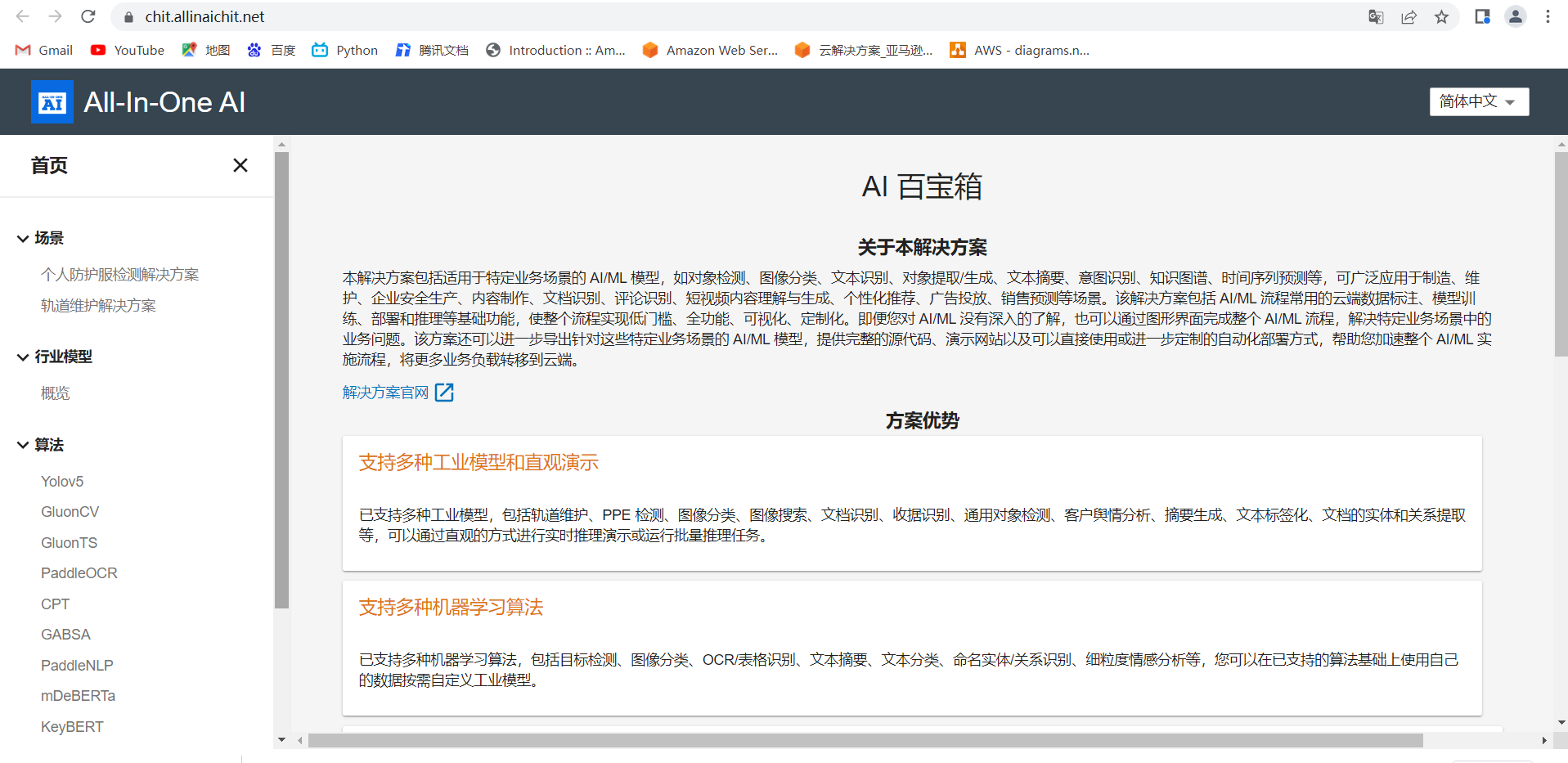Open the browser side panel icon
The image size is (1568, 763).
1482,17
